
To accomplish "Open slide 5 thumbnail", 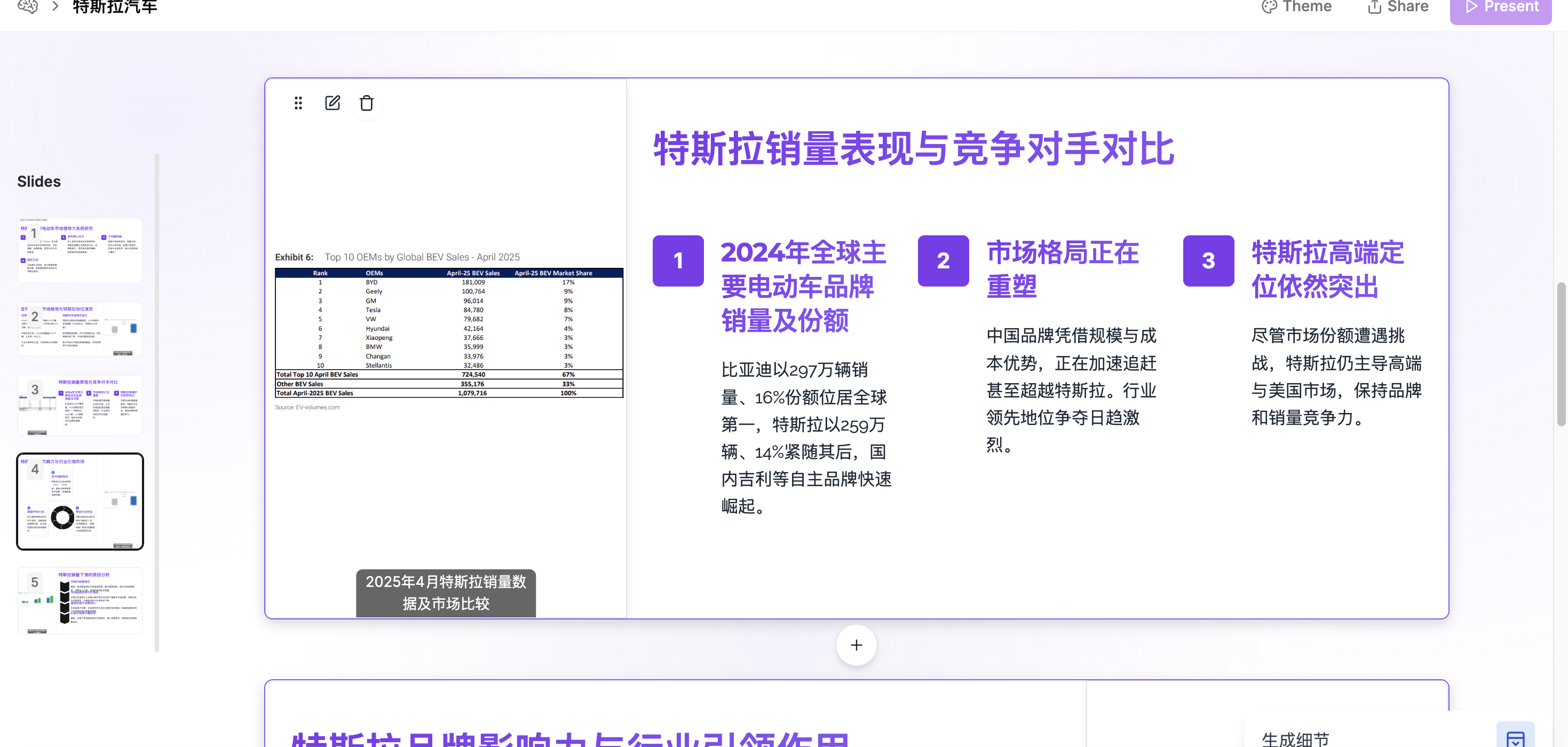I will tap(80, 600).
